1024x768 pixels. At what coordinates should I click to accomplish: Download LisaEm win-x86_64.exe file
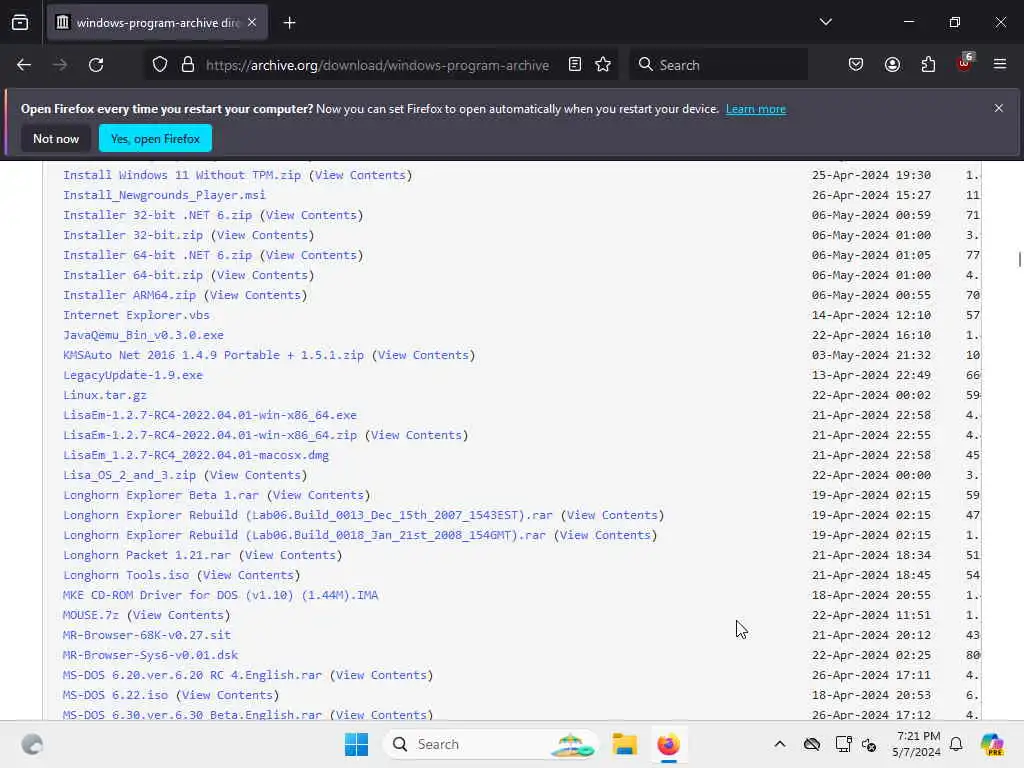click(x=210, y=415)
